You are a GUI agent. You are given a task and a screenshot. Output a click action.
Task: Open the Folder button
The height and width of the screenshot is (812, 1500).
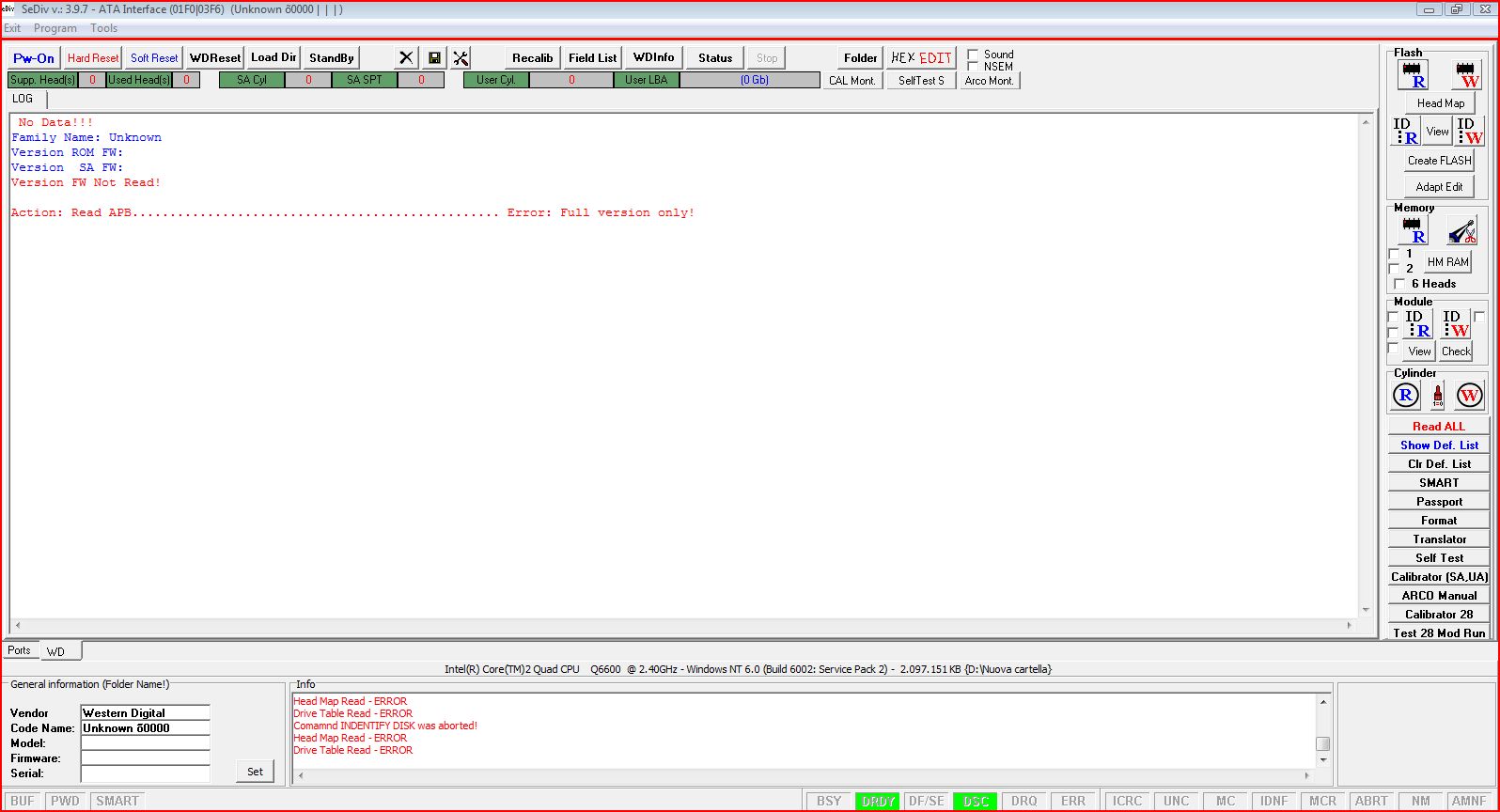point(860,58)
